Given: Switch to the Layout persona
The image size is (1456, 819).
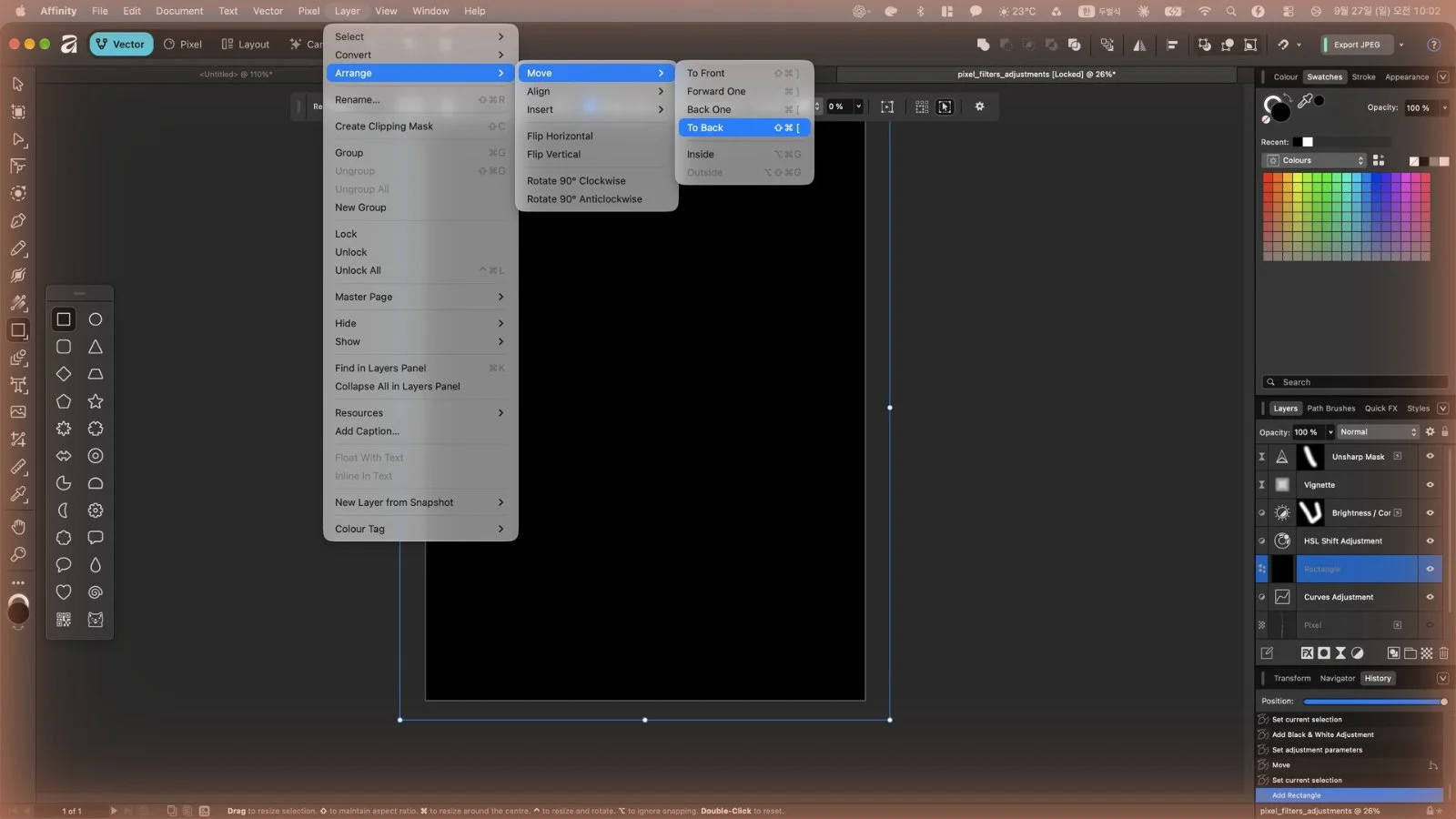Looking at the screenshot, I should coord(246,45).
